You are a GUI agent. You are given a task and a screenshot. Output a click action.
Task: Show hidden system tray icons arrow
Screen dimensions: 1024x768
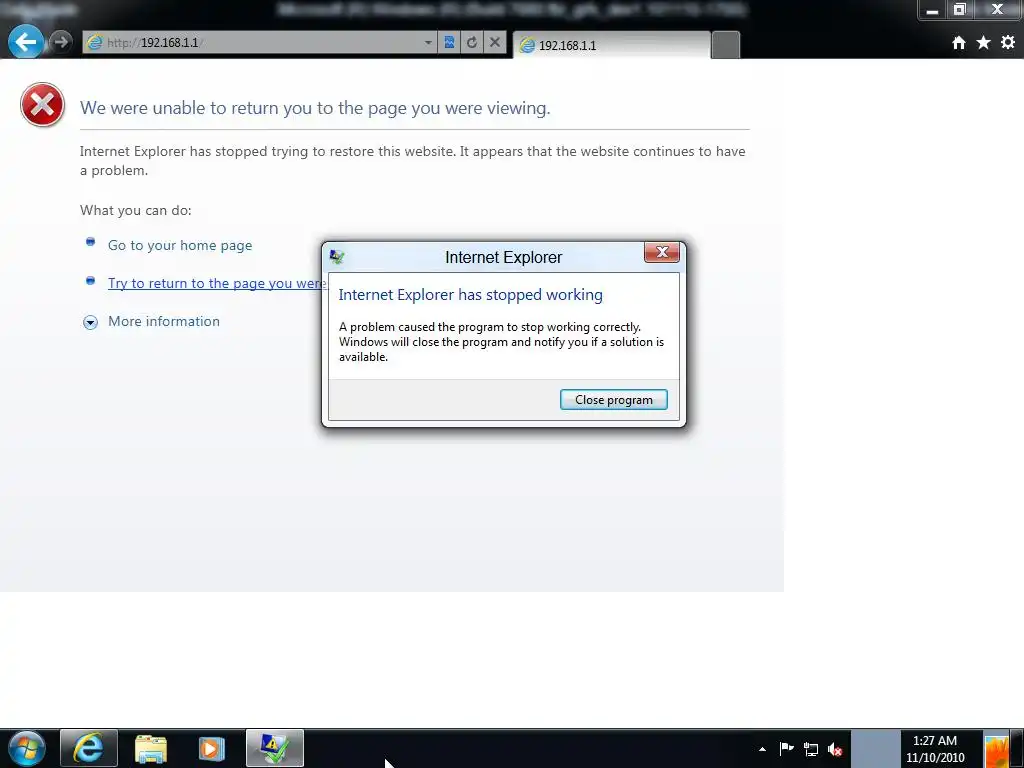(762, 749)
